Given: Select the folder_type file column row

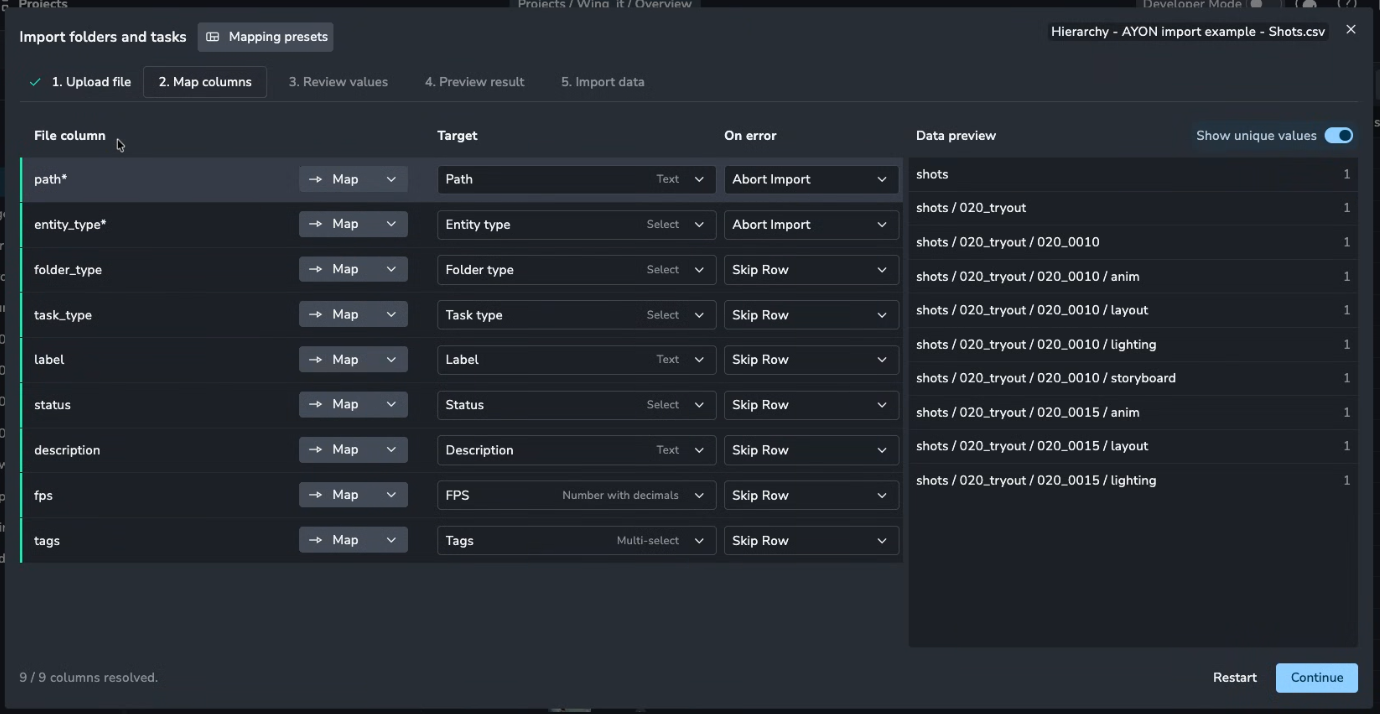Looking at the screenshot, I should 461,269.
